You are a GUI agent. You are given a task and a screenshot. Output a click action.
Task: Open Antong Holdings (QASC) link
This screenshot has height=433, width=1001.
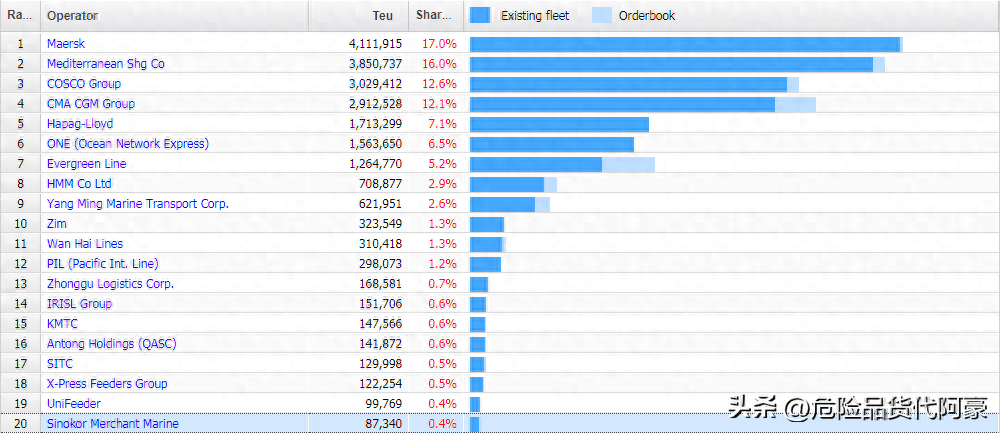[x=112, y=344]
